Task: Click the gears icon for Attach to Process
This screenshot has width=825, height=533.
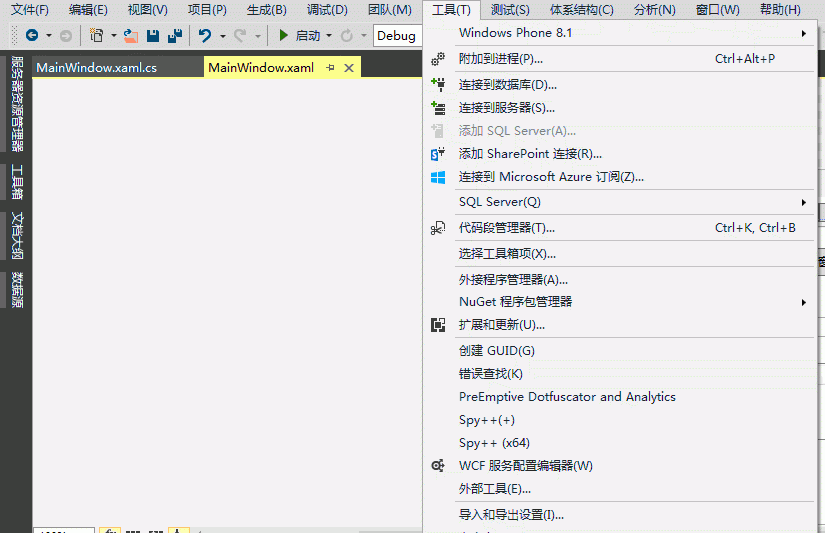Action: click(438, 59)
